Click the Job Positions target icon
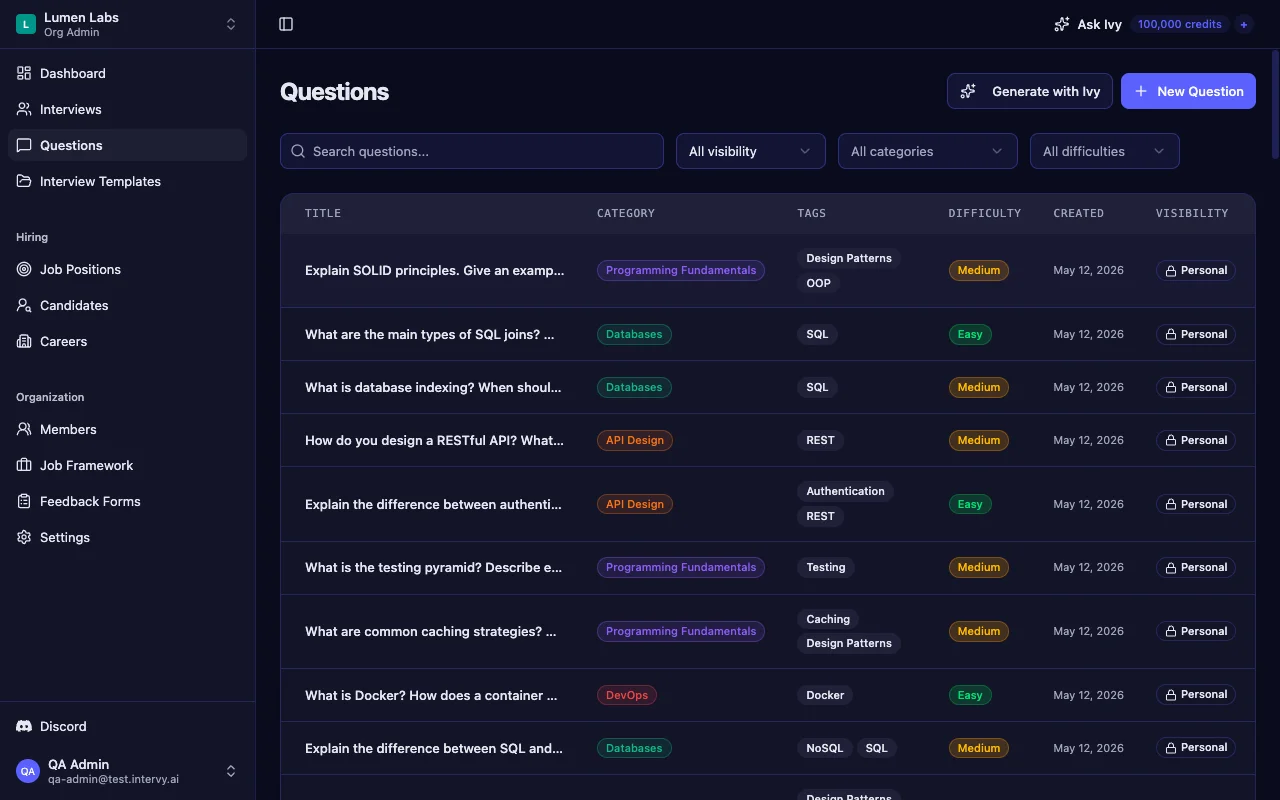Image resolution: width=1280 pixels, height=800 pixels. [24, 269]
